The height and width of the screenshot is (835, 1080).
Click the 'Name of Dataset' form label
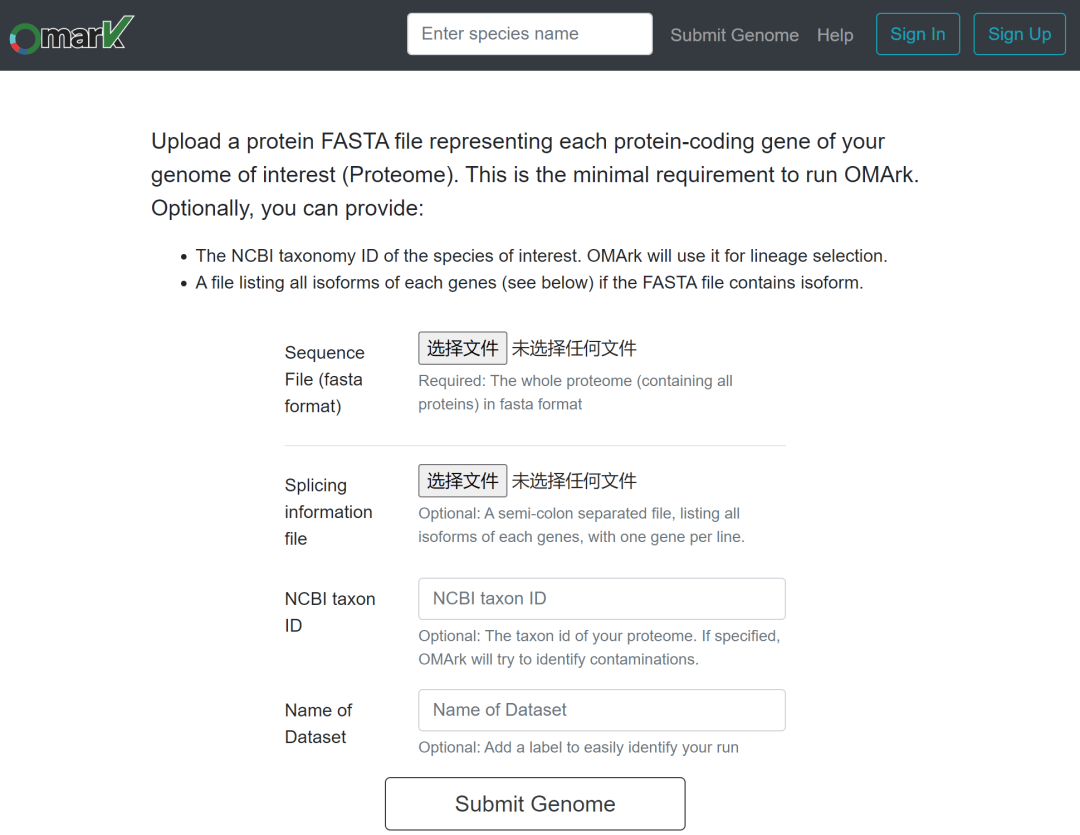(x=318, y=723)
